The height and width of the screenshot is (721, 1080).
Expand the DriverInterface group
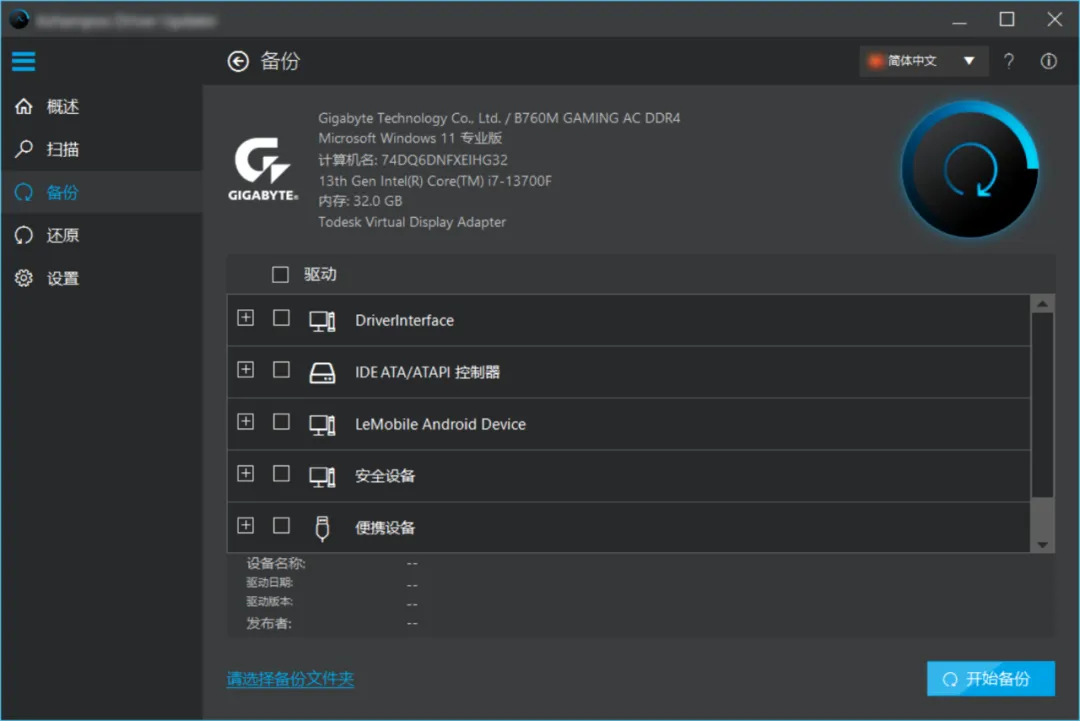click(x=246, y=317)
